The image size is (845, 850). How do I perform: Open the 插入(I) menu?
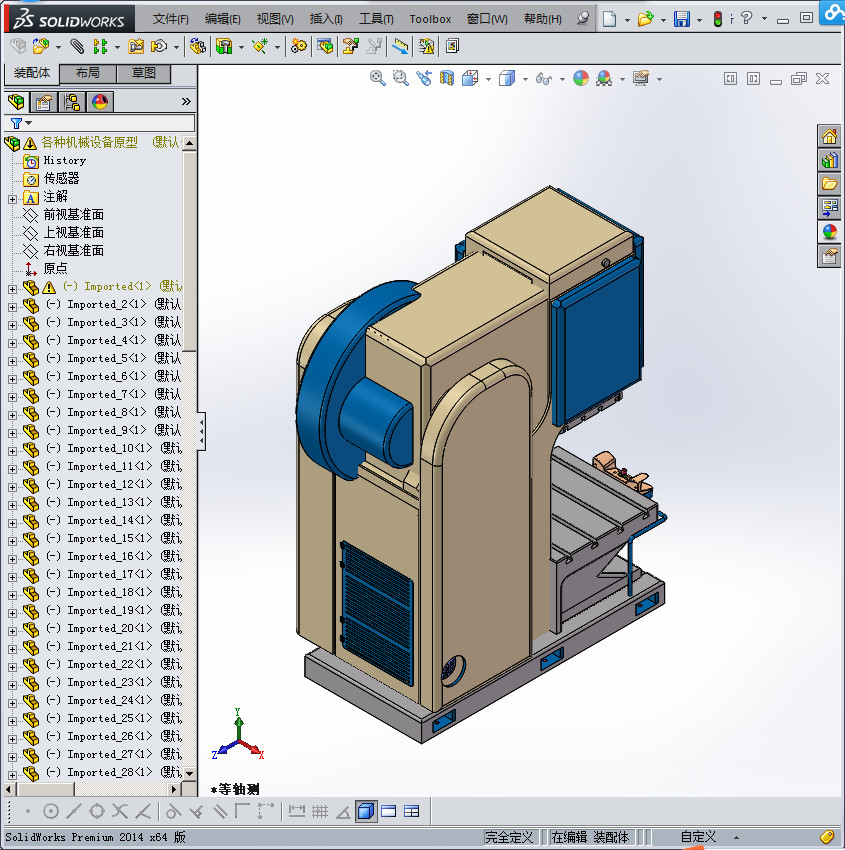pyautogui.click(x=326, y=19)
